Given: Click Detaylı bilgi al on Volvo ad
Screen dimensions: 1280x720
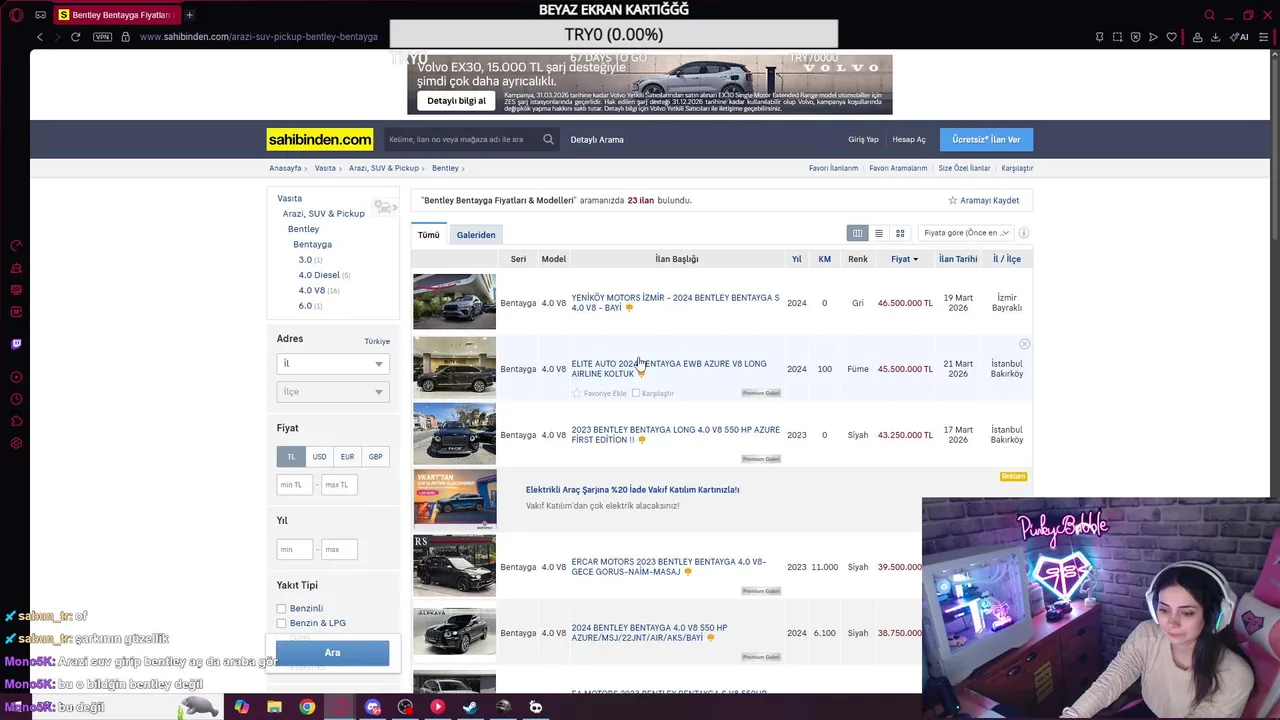Looking at the screenshot, I should coord(456,100).
